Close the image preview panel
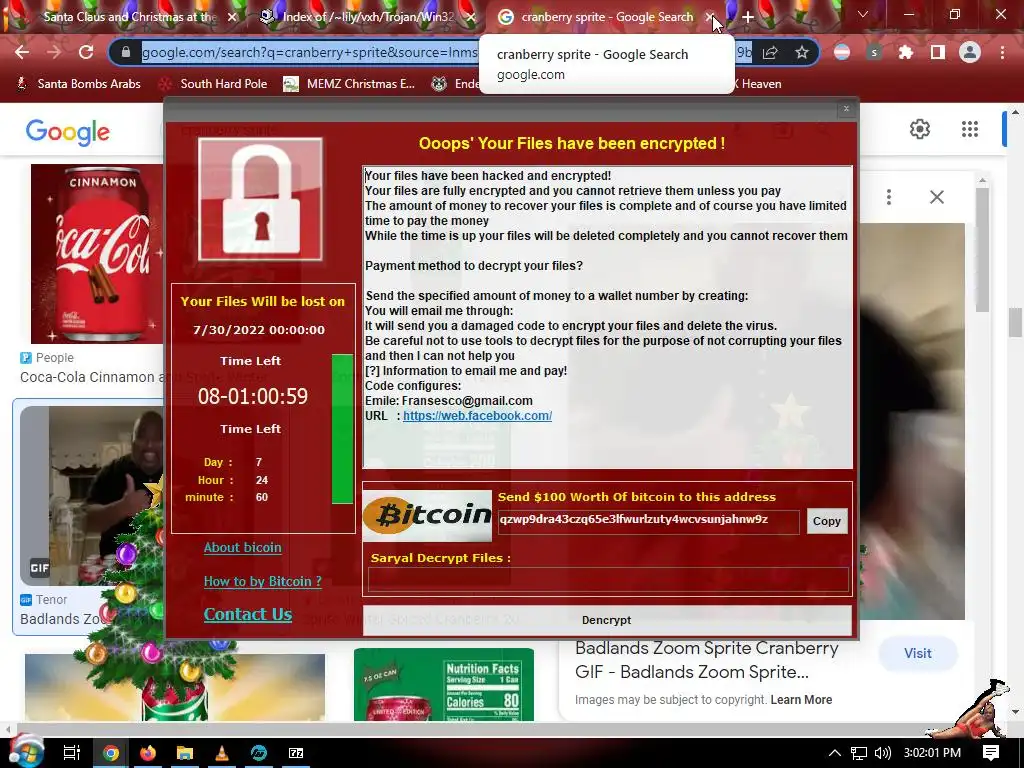This screenshot has height=768, width=1024. pos(936,197)
